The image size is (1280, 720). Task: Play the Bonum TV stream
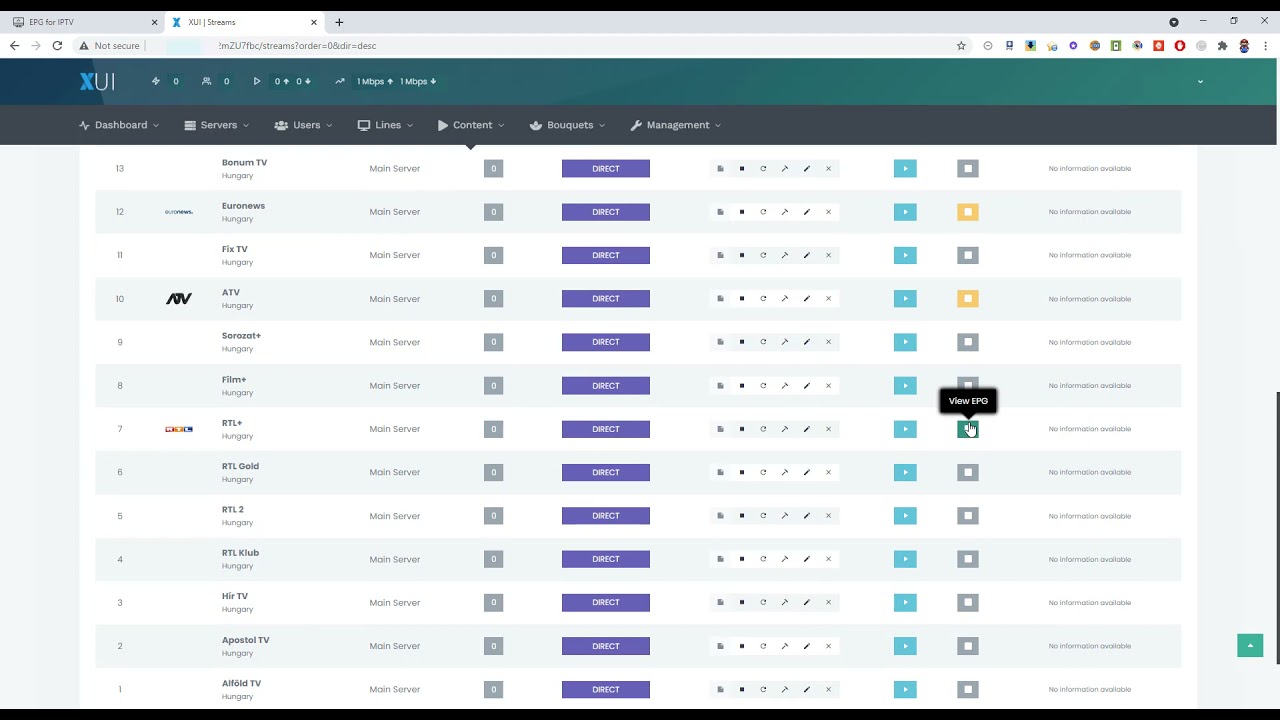click(905, 169)
